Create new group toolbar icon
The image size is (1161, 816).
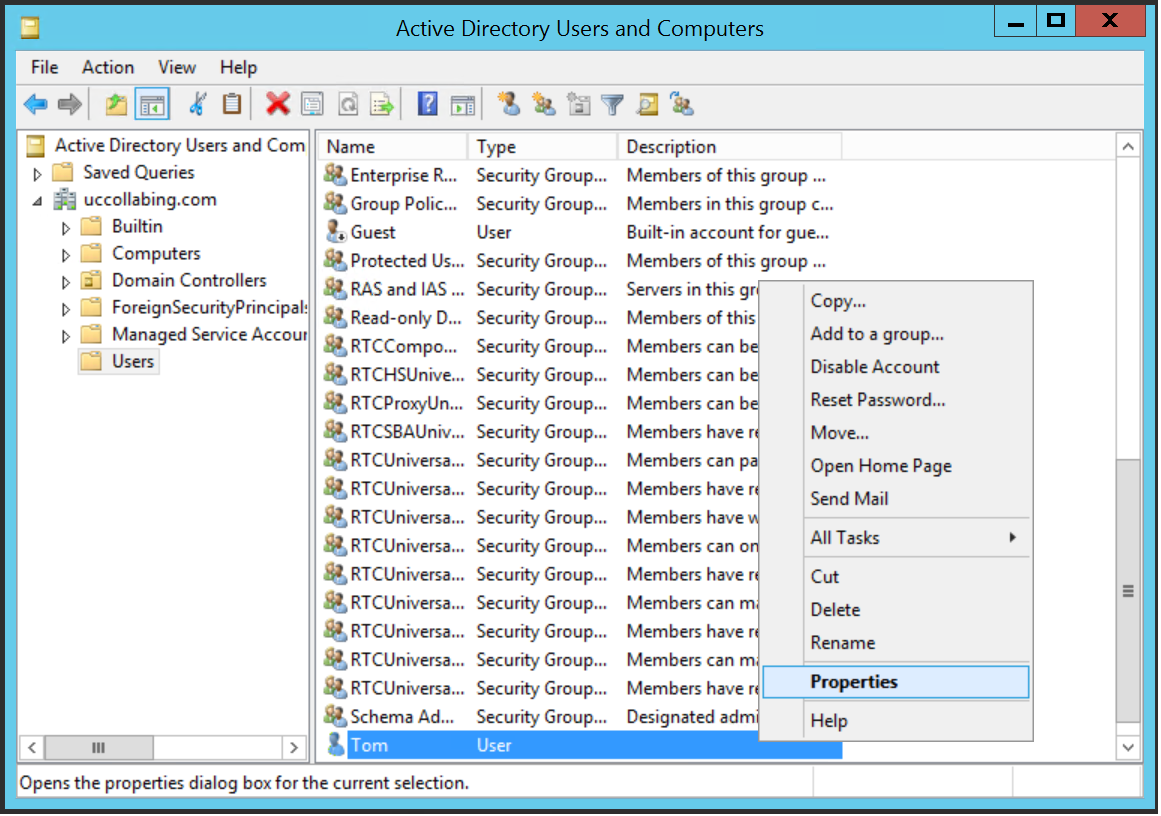coord(543,104)
